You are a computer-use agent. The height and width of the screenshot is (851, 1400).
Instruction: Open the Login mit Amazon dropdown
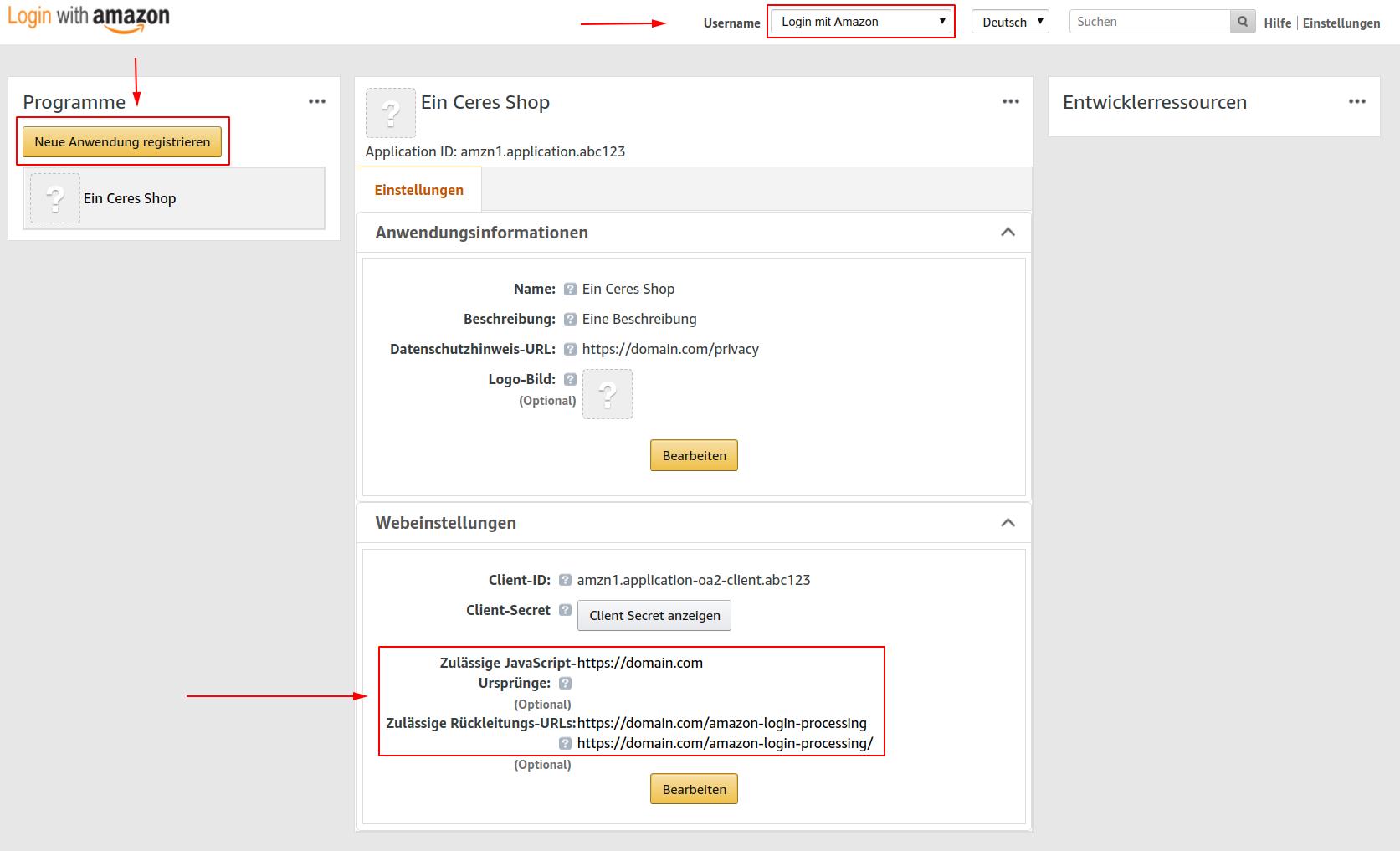coord(861,22)
